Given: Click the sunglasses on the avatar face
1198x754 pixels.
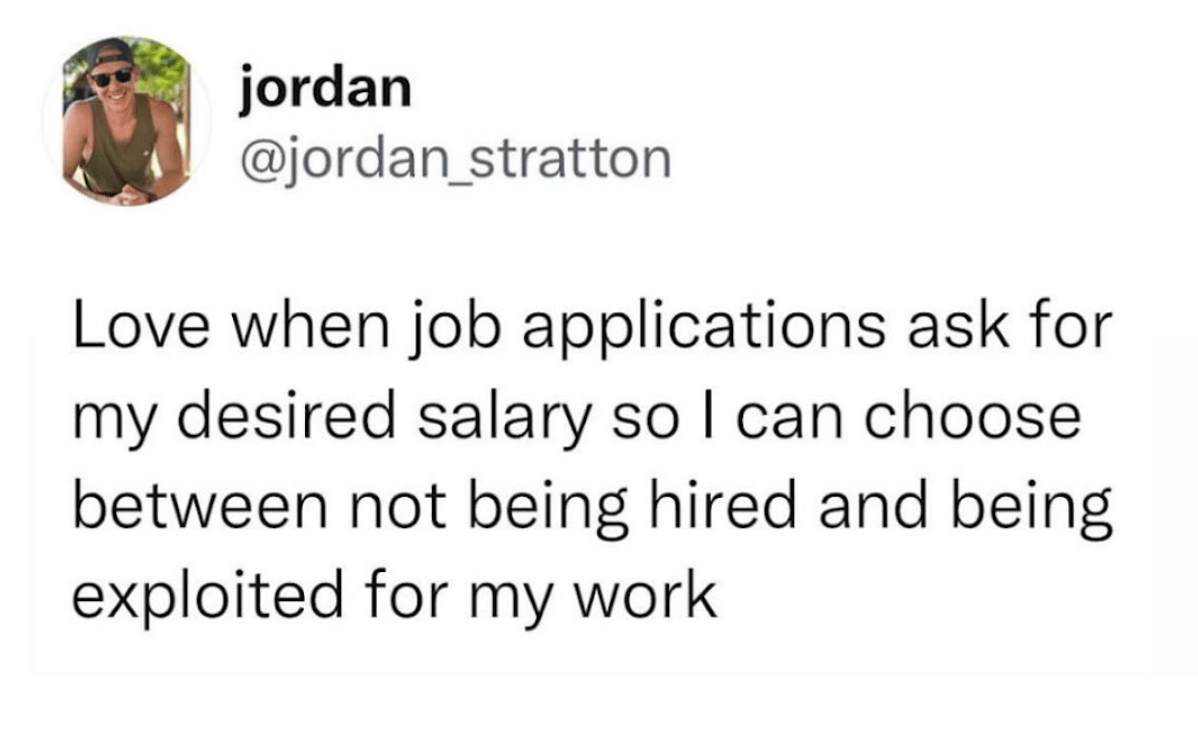Looking at the screenshot, I should (x=112, y=77).
